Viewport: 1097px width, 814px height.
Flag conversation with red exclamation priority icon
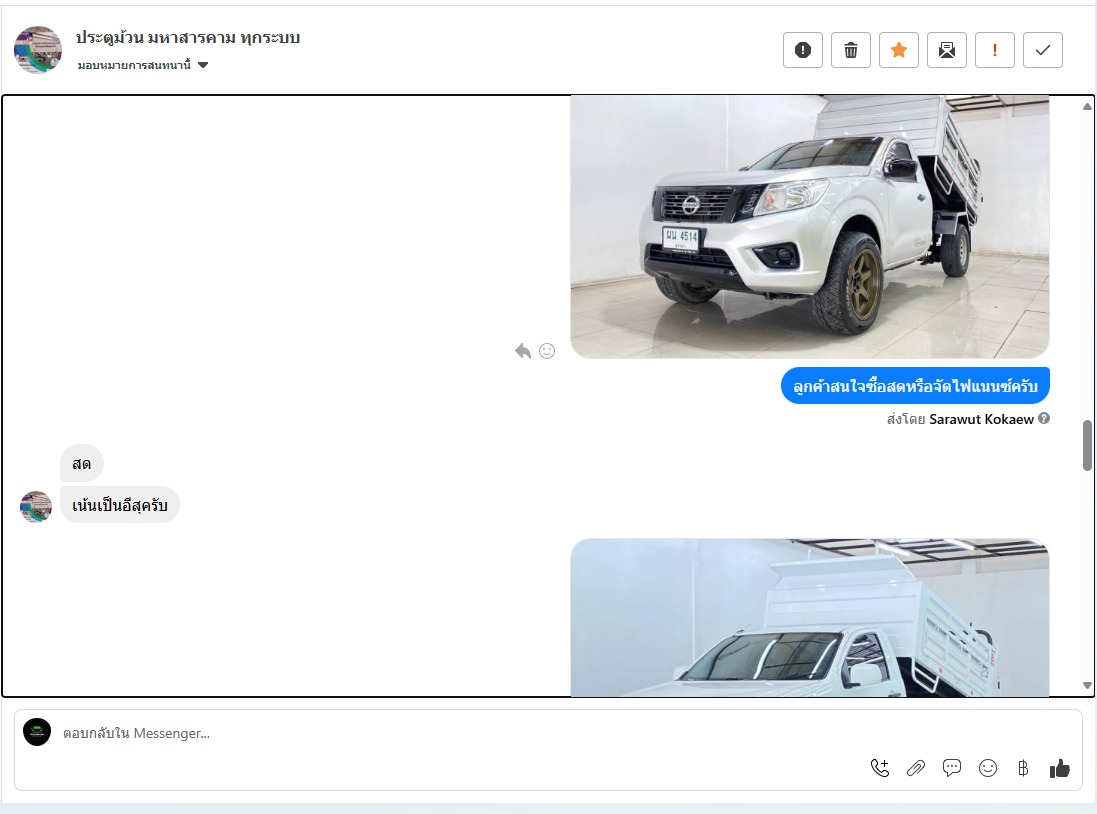coord(995,50)
